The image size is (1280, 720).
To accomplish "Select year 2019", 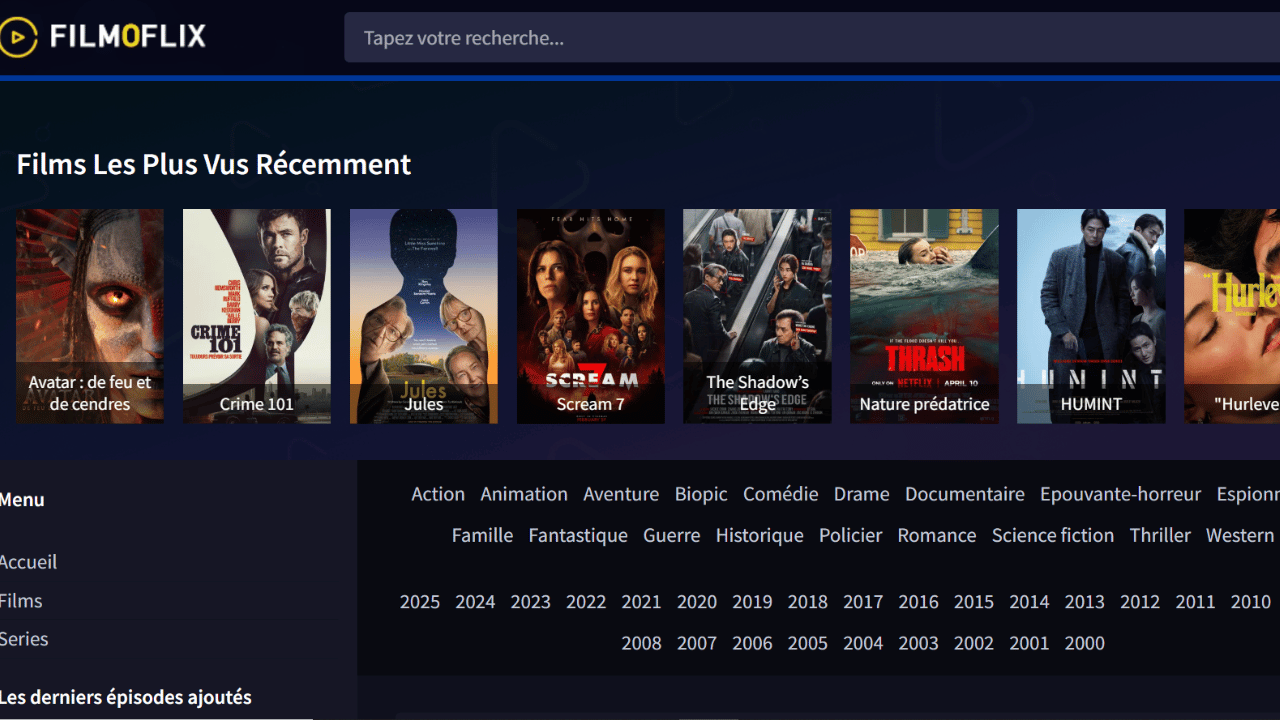I will click(752, 601).
